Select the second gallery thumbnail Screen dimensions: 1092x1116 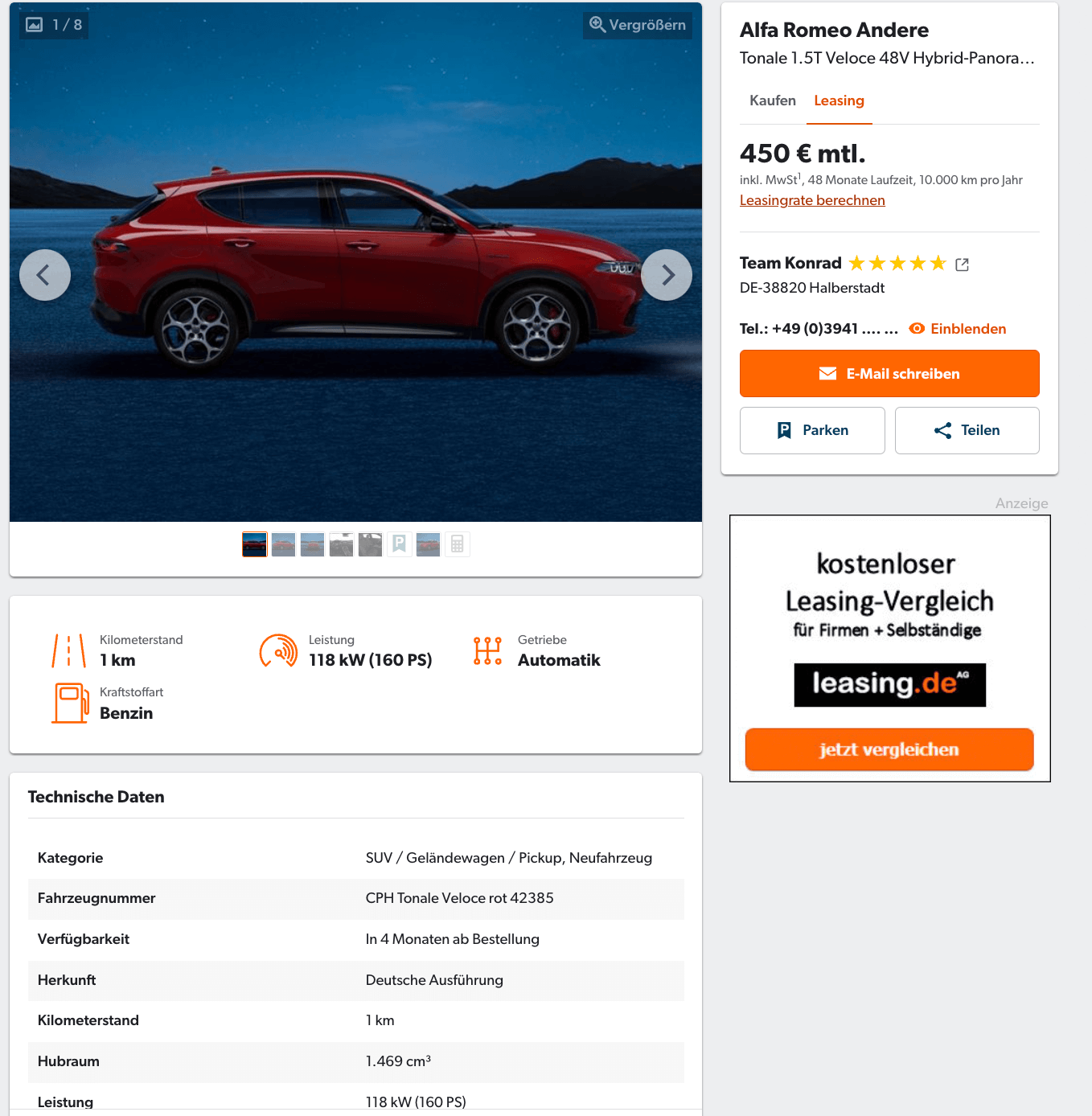coord(283,544)
